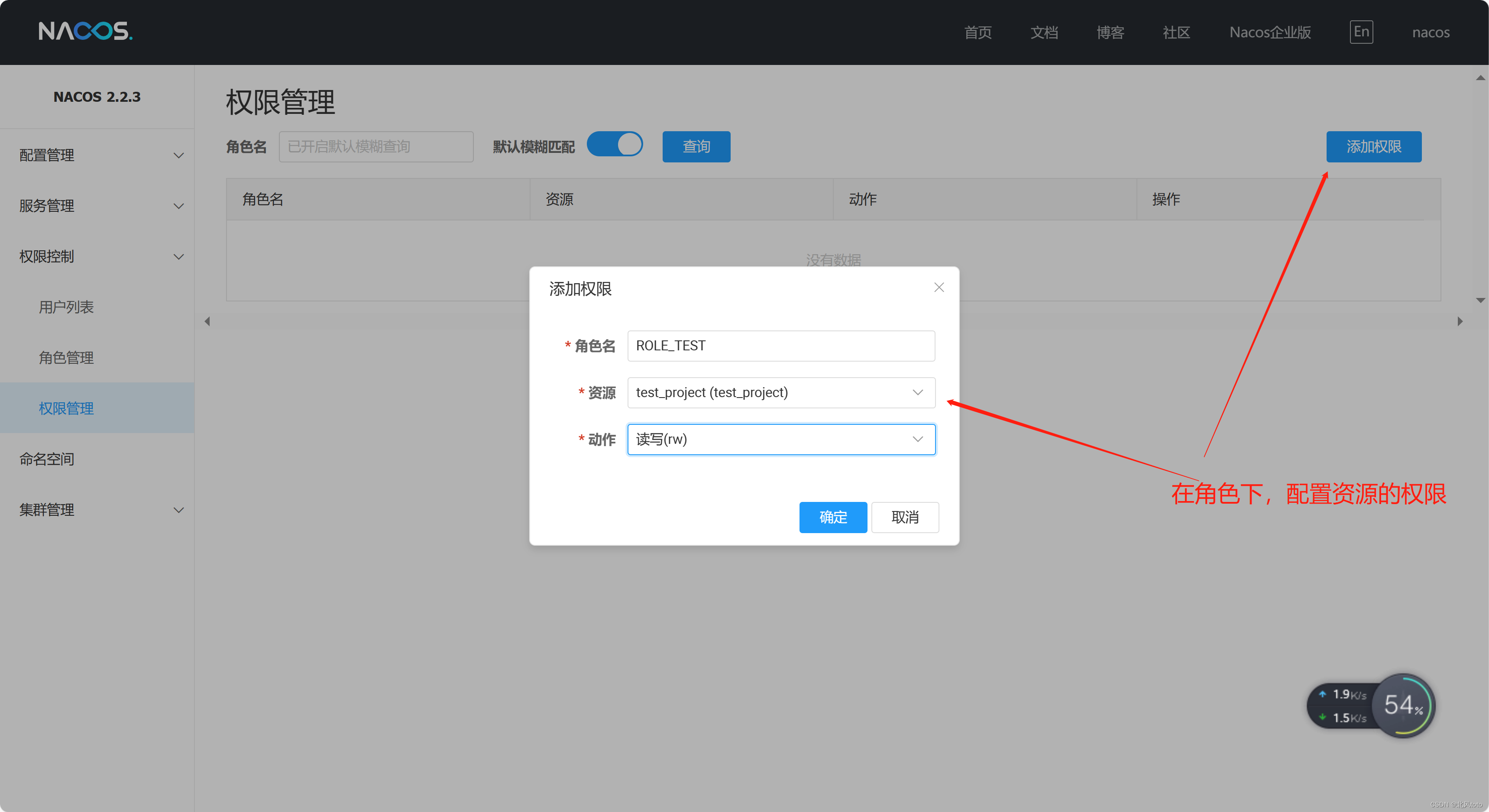The image size is (1489, 812).
Task: Expand the 服务管理 menu
Action: click(97, 206)
